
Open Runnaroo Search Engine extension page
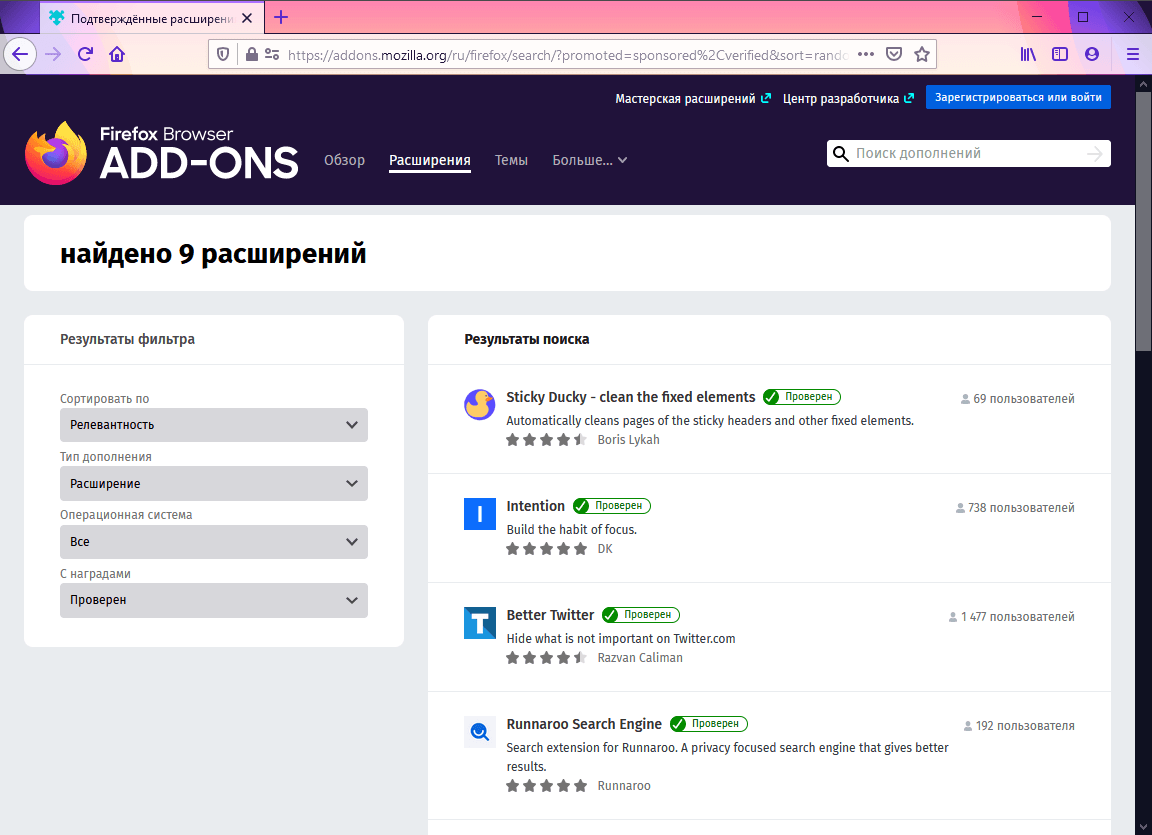584,724
